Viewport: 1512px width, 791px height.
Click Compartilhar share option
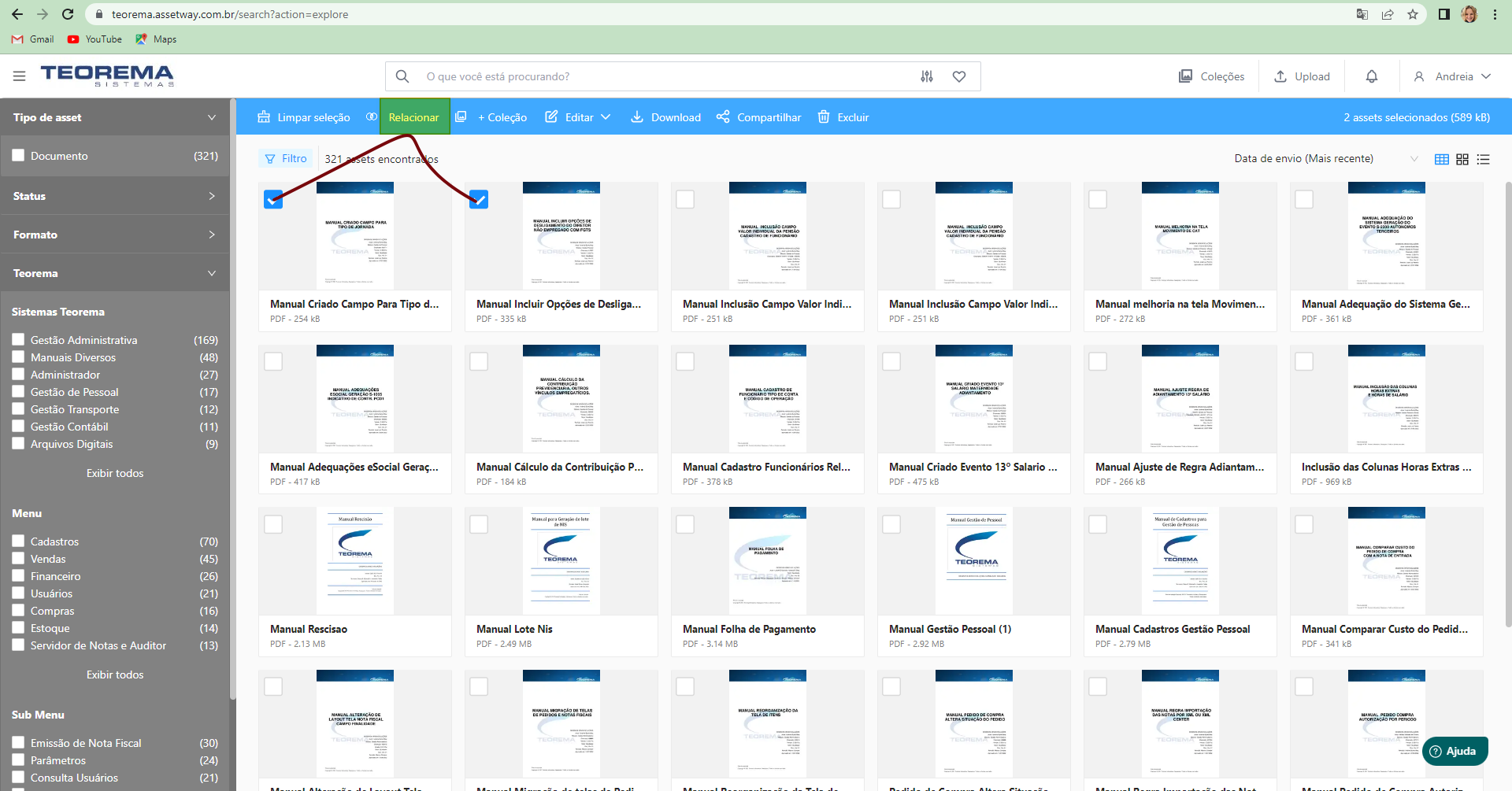point(758,117)
